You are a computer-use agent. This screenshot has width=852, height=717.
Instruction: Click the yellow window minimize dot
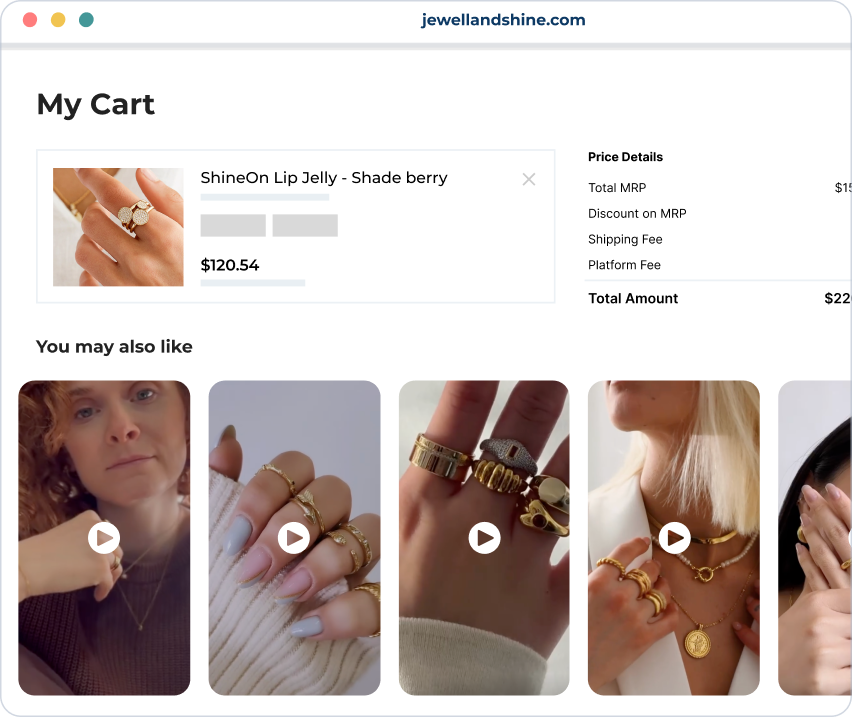[x=58, y=20]
